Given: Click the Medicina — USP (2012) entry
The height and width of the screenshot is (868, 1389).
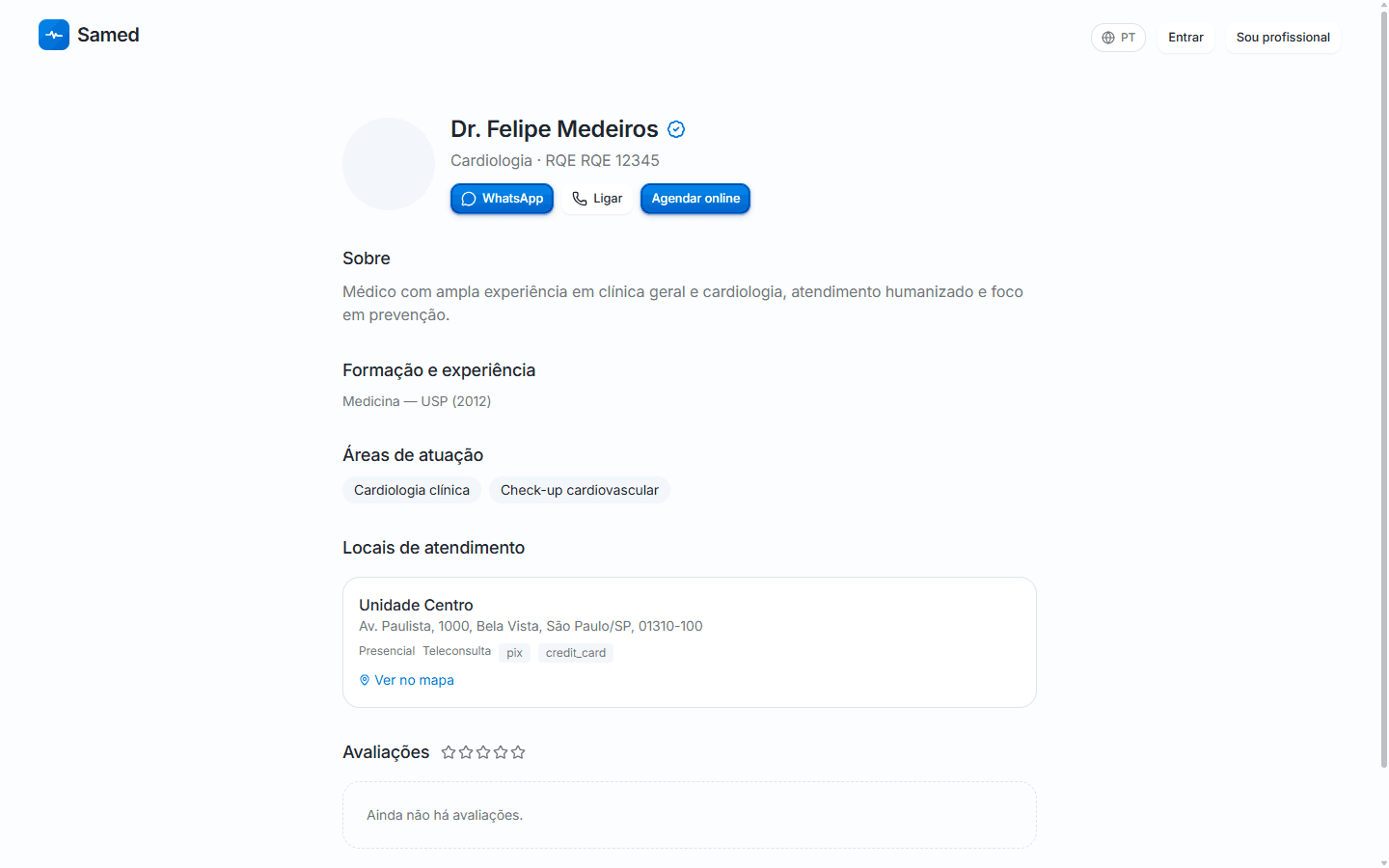Looking at the screenshot, I should (x=417, y=401).
